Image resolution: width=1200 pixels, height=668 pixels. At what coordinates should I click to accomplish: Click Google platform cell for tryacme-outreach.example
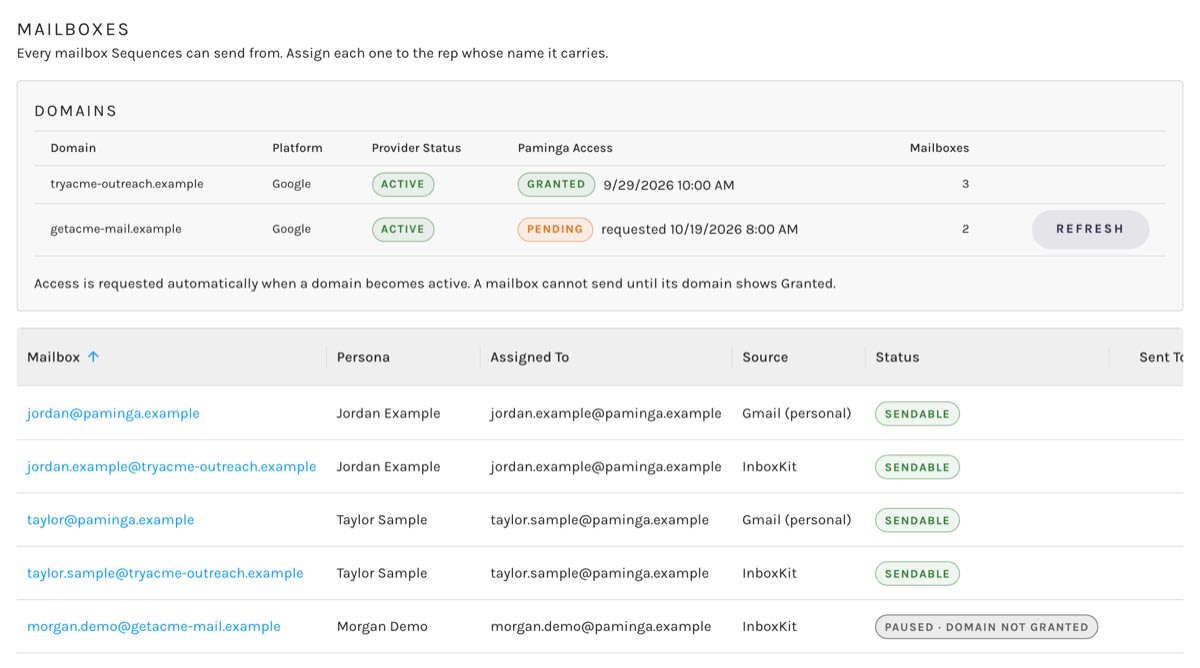(x=291, y=184)
